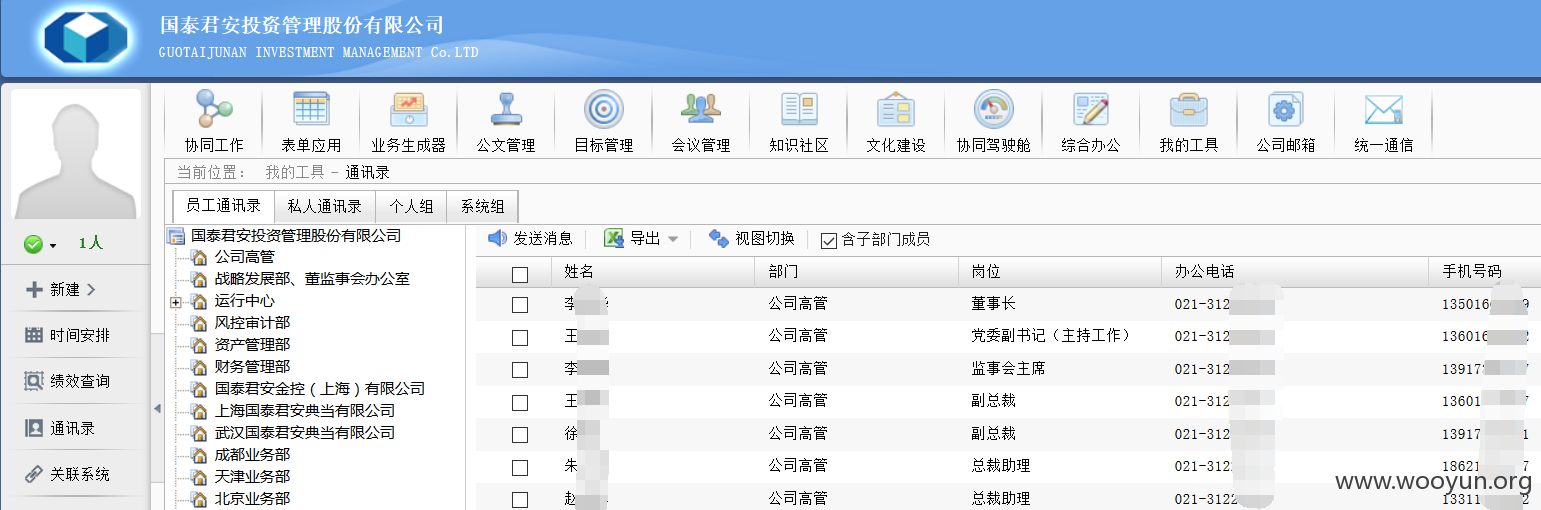
Task: Select 资产管理部 in department tree
Action: pyautogui.click(x=252, y=344)
